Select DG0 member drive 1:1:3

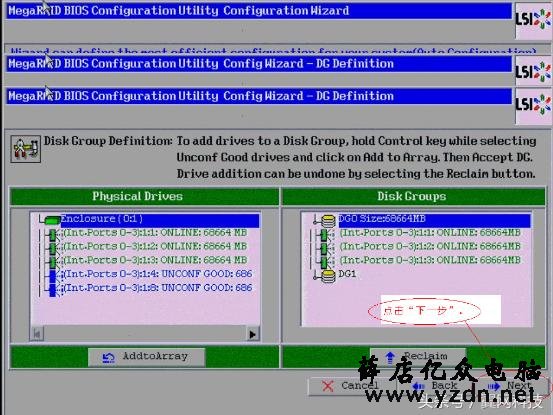click(430, 260)
